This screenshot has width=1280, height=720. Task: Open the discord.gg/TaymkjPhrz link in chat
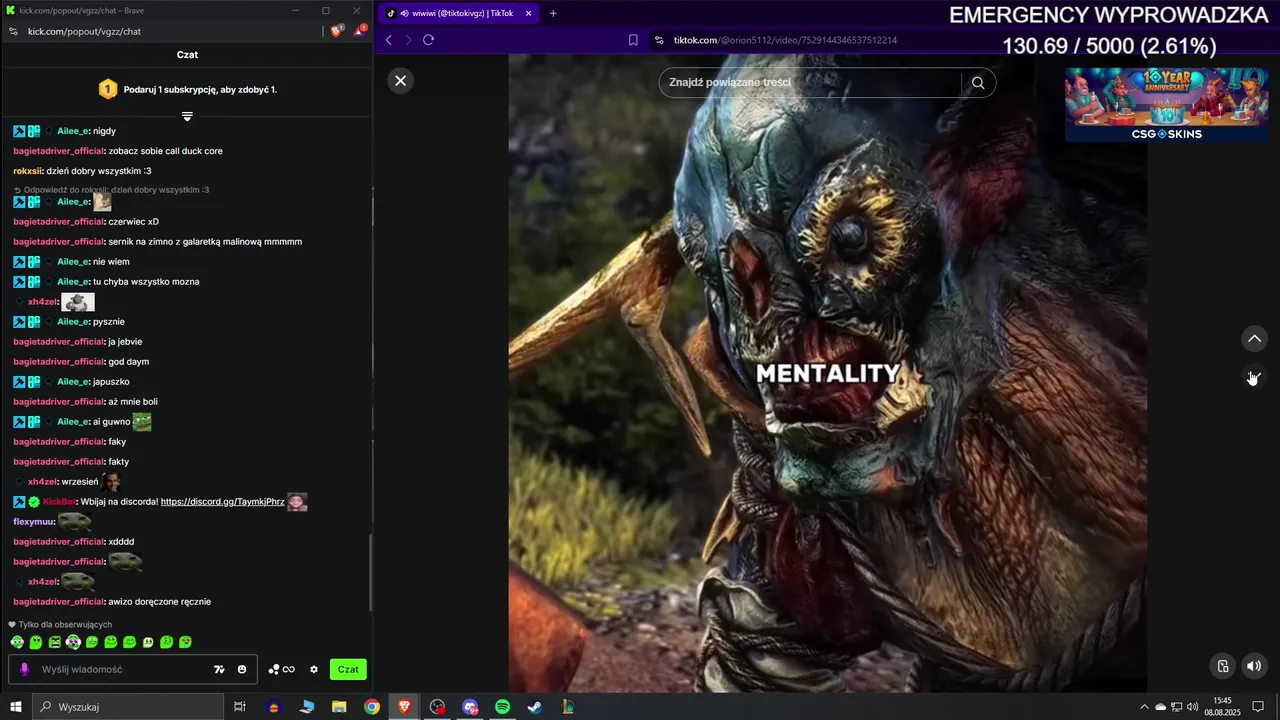coord(223,501)
